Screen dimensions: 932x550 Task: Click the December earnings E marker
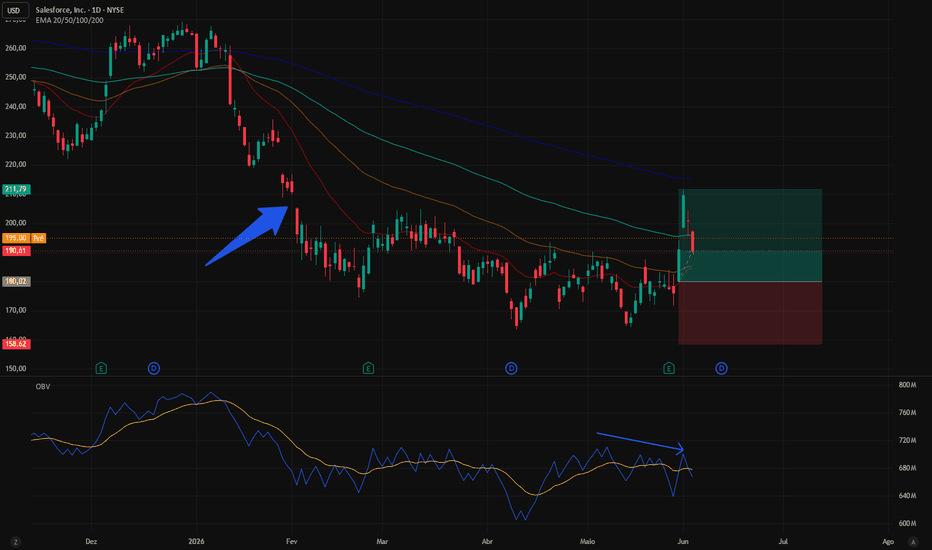pos(101,369)
